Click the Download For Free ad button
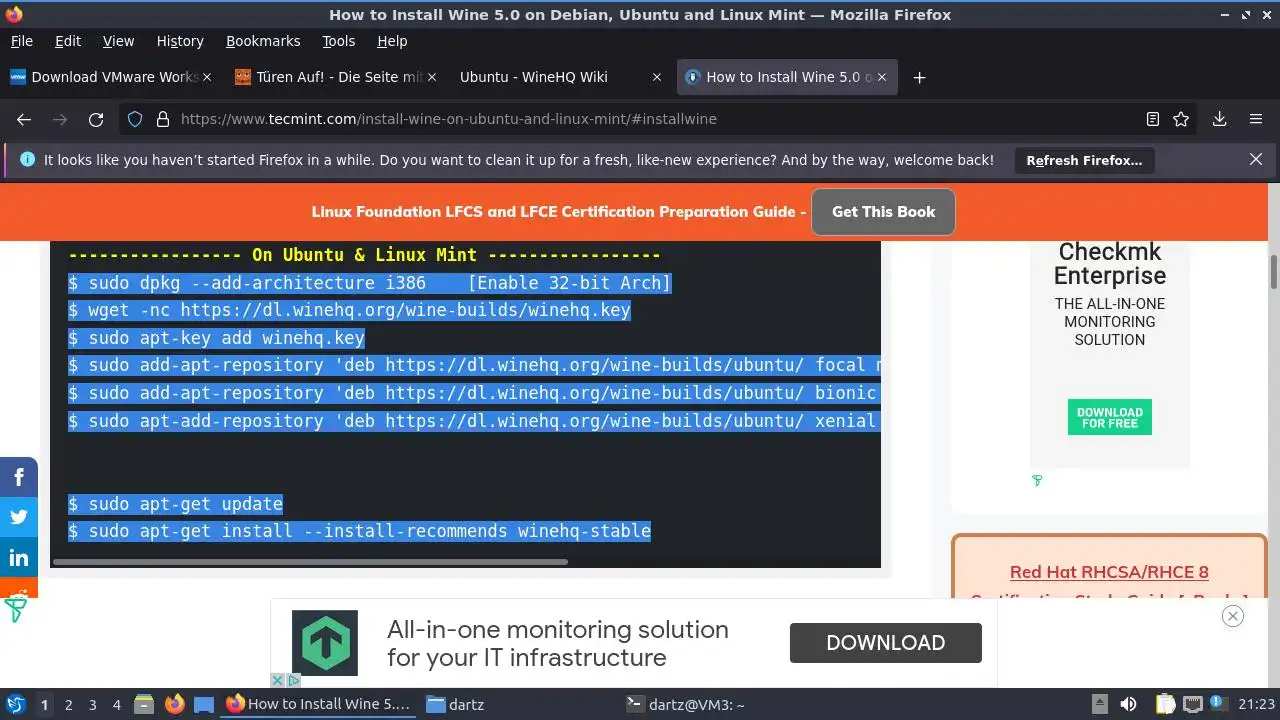Screen dimensions: 1280x720 click(x=1110, y=417)
